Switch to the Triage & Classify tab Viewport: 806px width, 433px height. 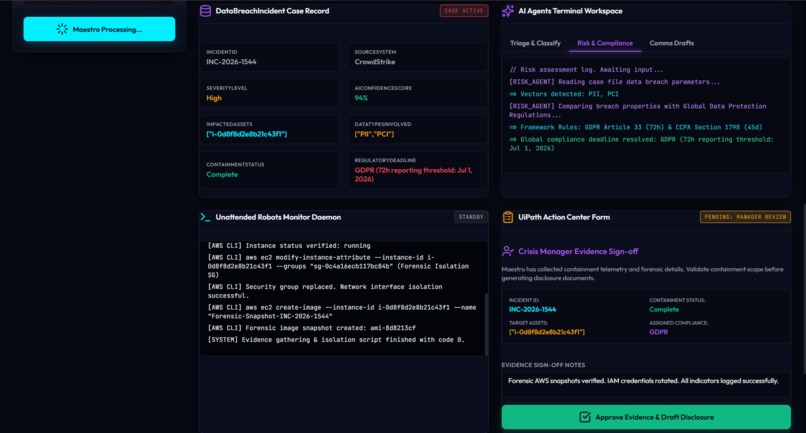tap(535, 43)
